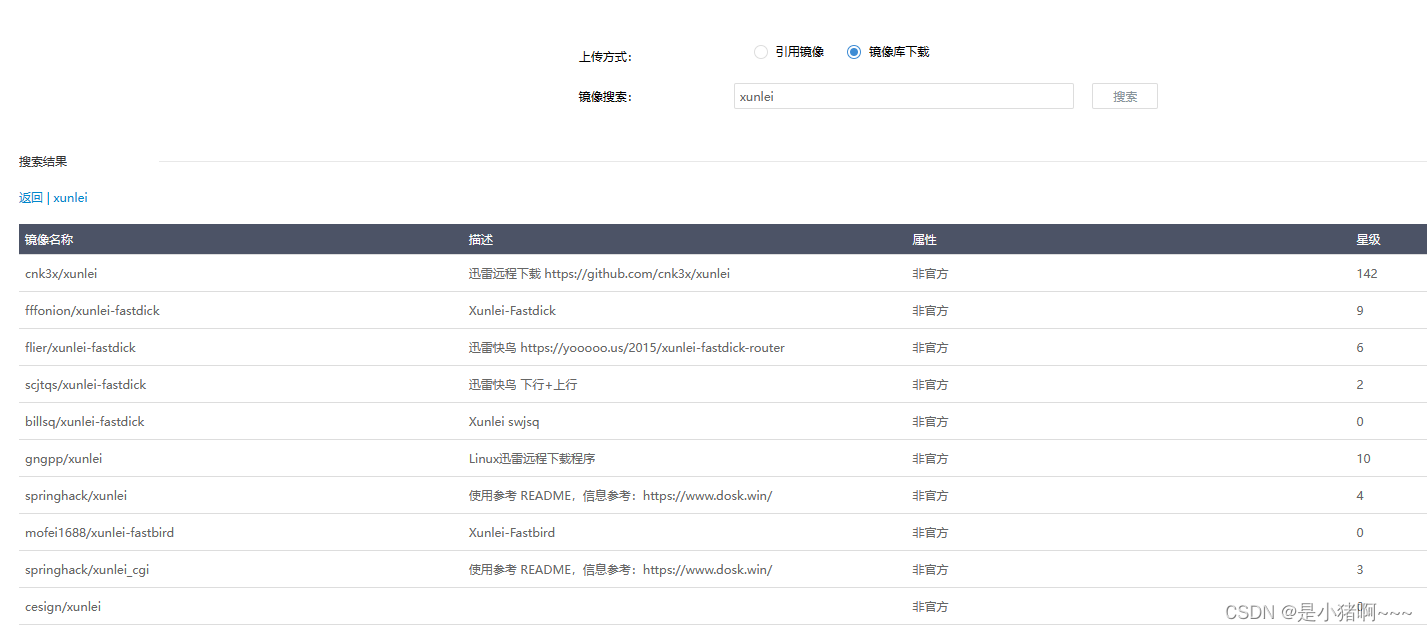Click star rating 10 for gngpp row
The height and width of the screenshot is (632, 1427).
(x=1363, y=459)
